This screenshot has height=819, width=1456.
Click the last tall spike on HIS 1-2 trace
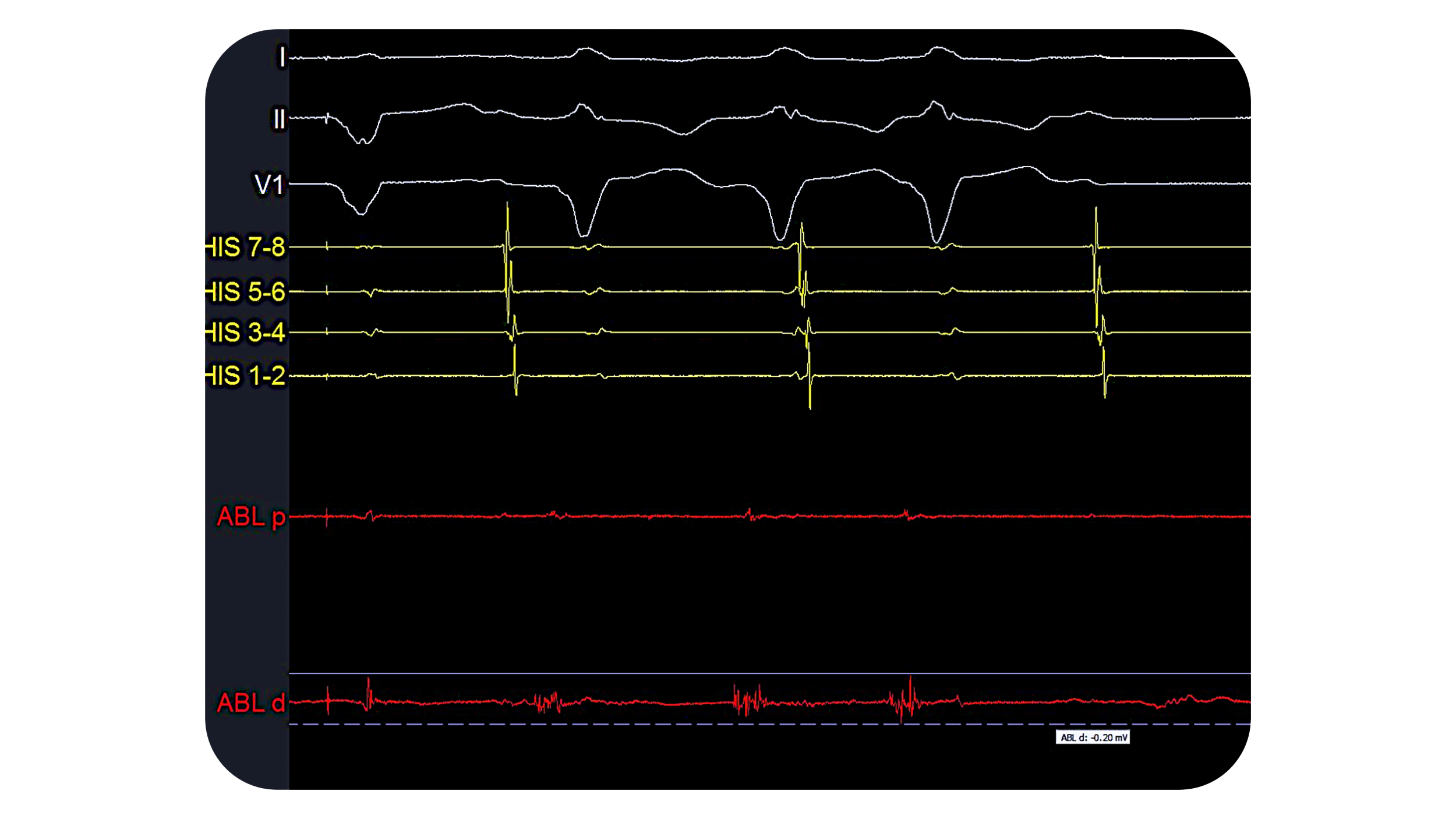1104,373
